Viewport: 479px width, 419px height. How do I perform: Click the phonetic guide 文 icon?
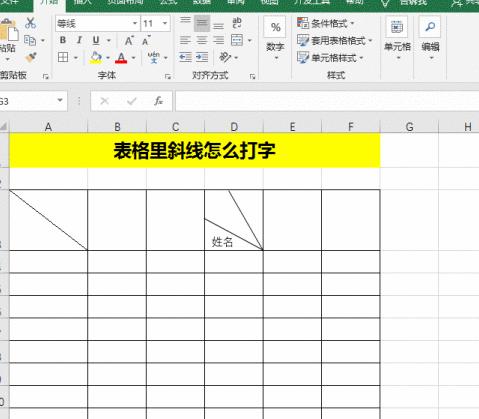154,57
